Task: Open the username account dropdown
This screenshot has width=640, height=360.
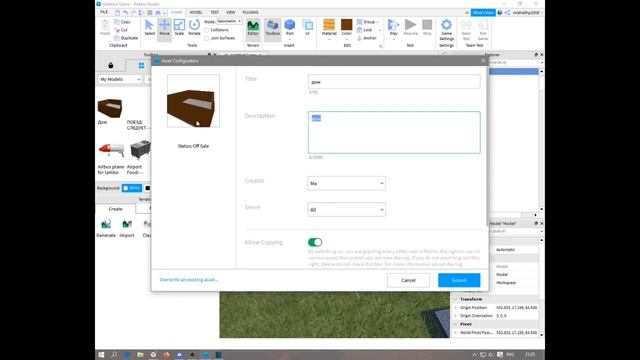Action: [x=528, y=13]
